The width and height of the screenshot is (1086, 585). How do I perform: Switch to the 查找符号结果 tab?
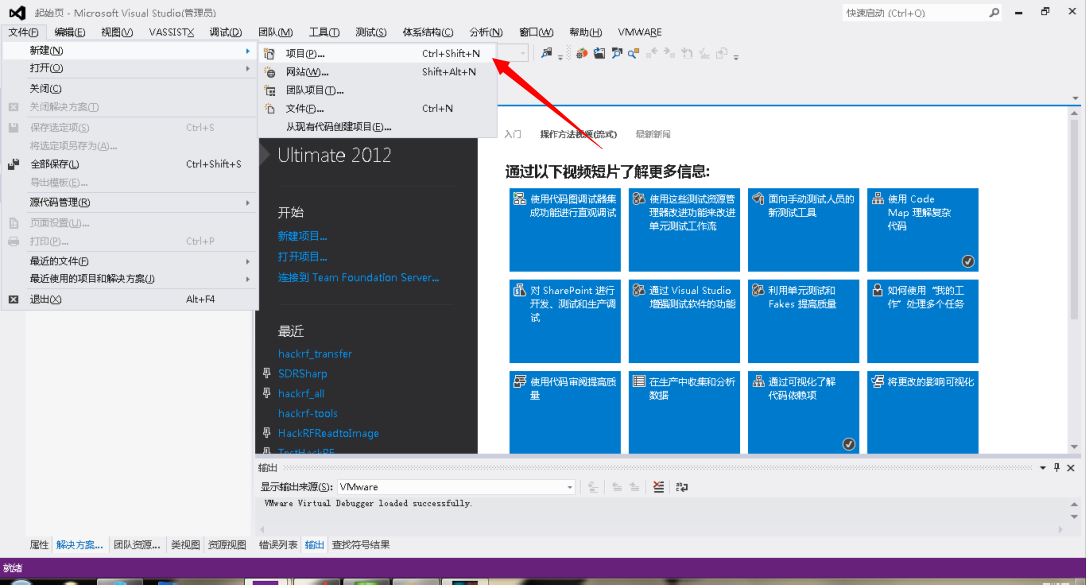point(361,545)
